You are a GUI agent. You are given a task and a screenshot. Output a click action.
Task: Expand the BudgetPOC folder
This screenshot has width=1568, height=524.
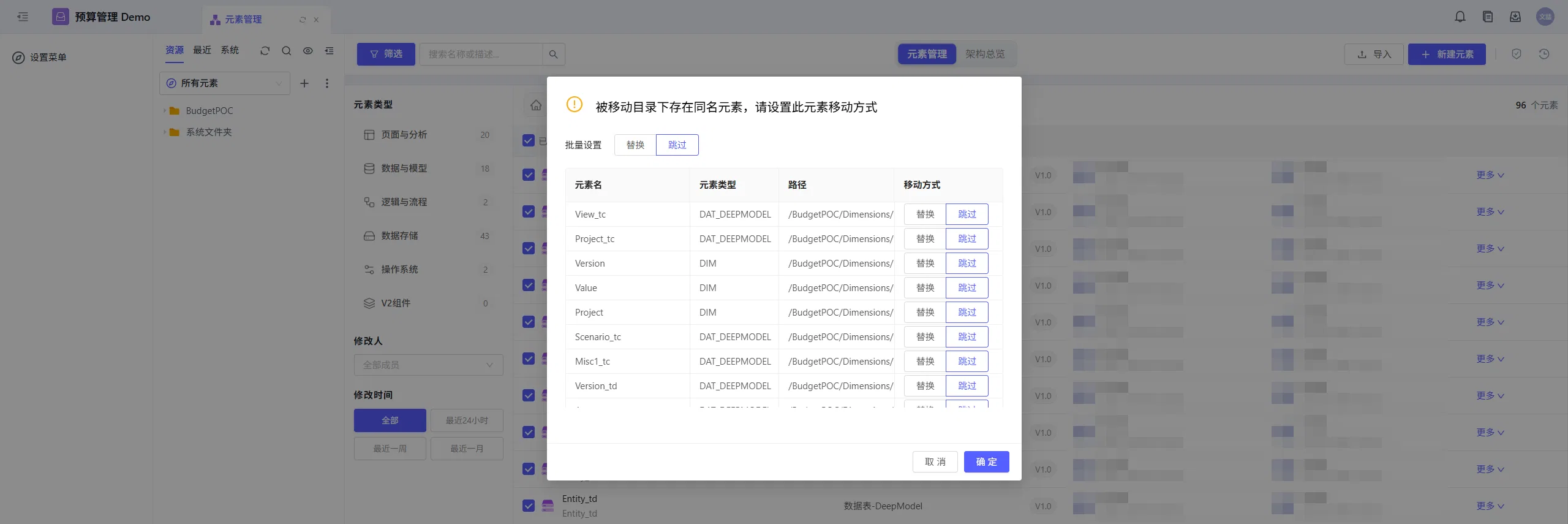pyautogui.click(x=164, y=111)
